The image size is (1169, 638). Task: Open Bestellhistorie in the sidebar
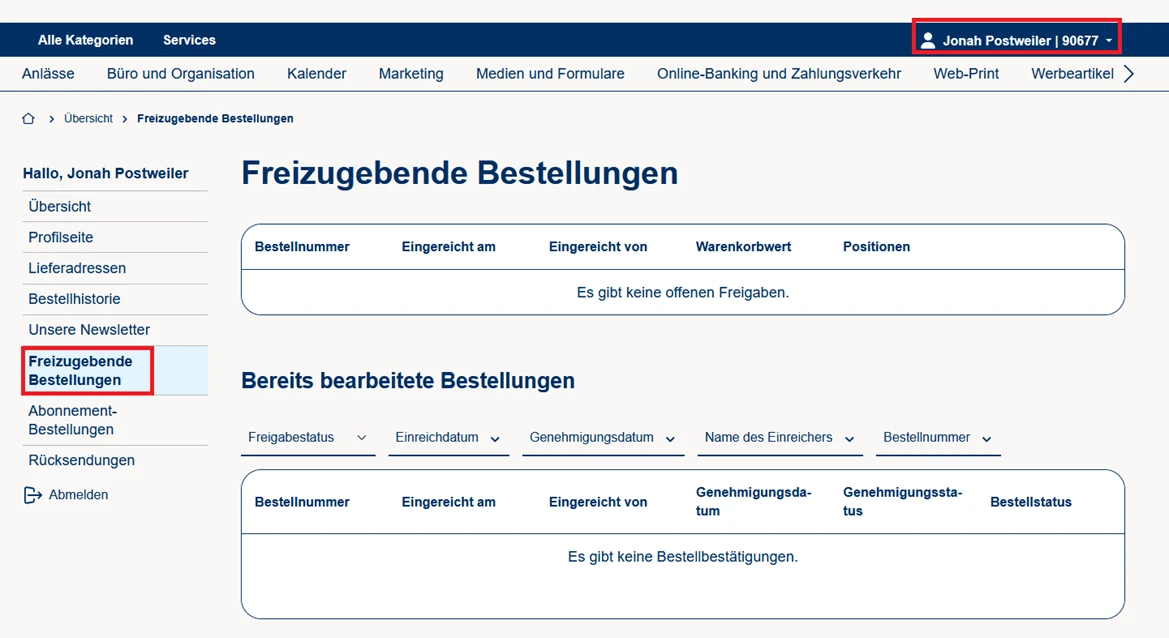tap(74, 299)
